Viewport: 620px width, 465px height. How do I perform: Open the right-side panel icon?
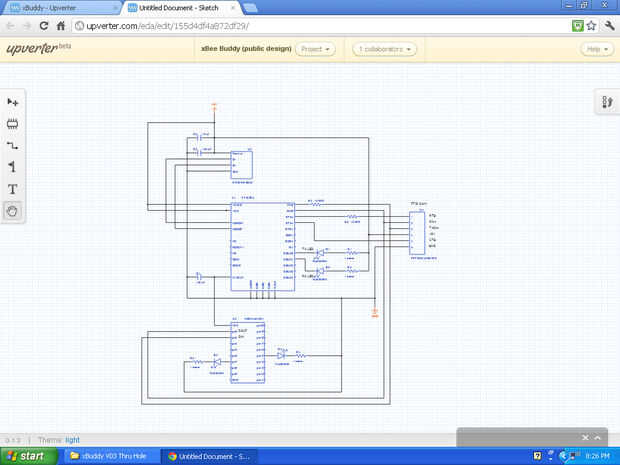(x=607, y=102)
